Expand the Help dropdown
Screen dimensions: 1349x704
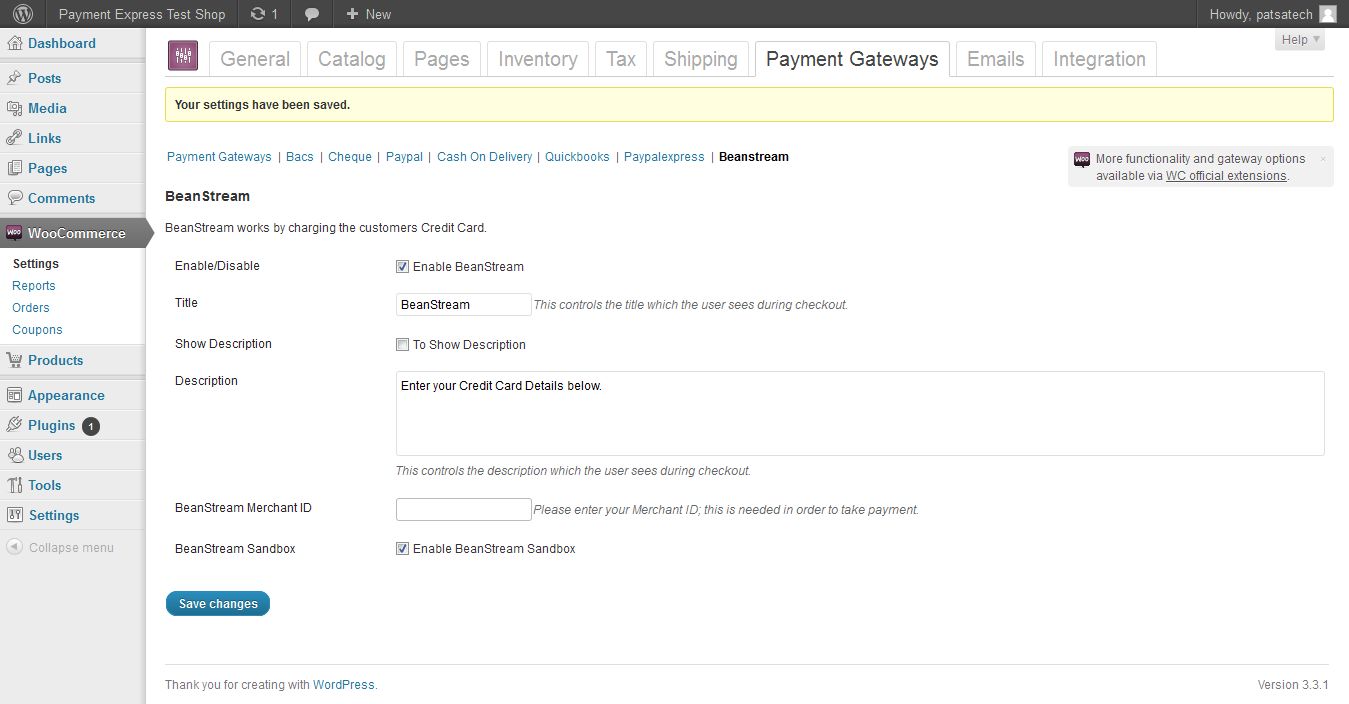1300,40
